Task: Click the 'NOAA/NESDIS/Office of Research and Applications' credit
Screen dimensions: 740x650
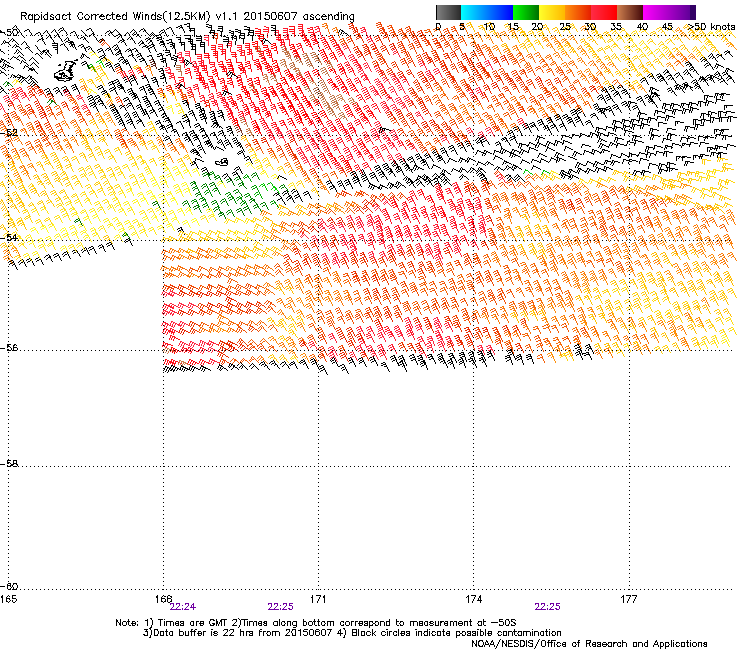Action: coord(589,644)
